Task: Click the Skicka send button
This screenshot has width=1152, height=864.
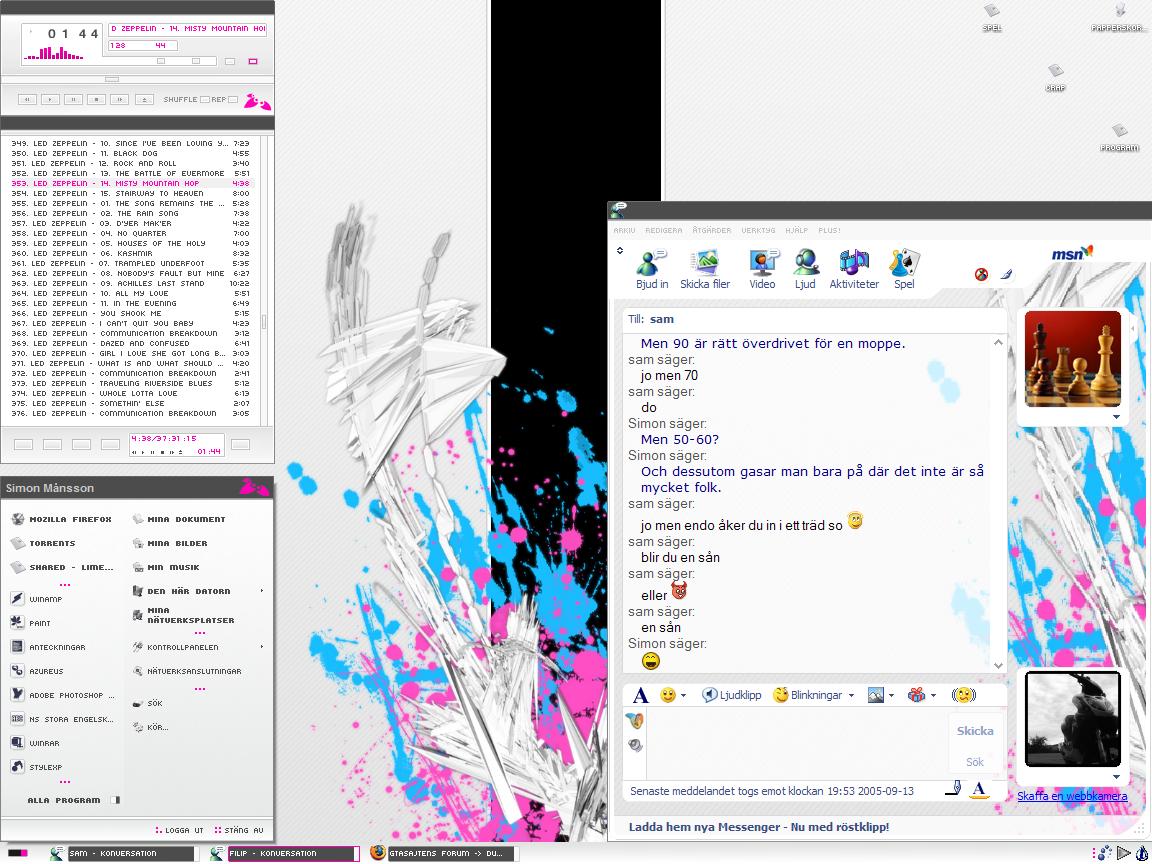Action: click(975, 731)
